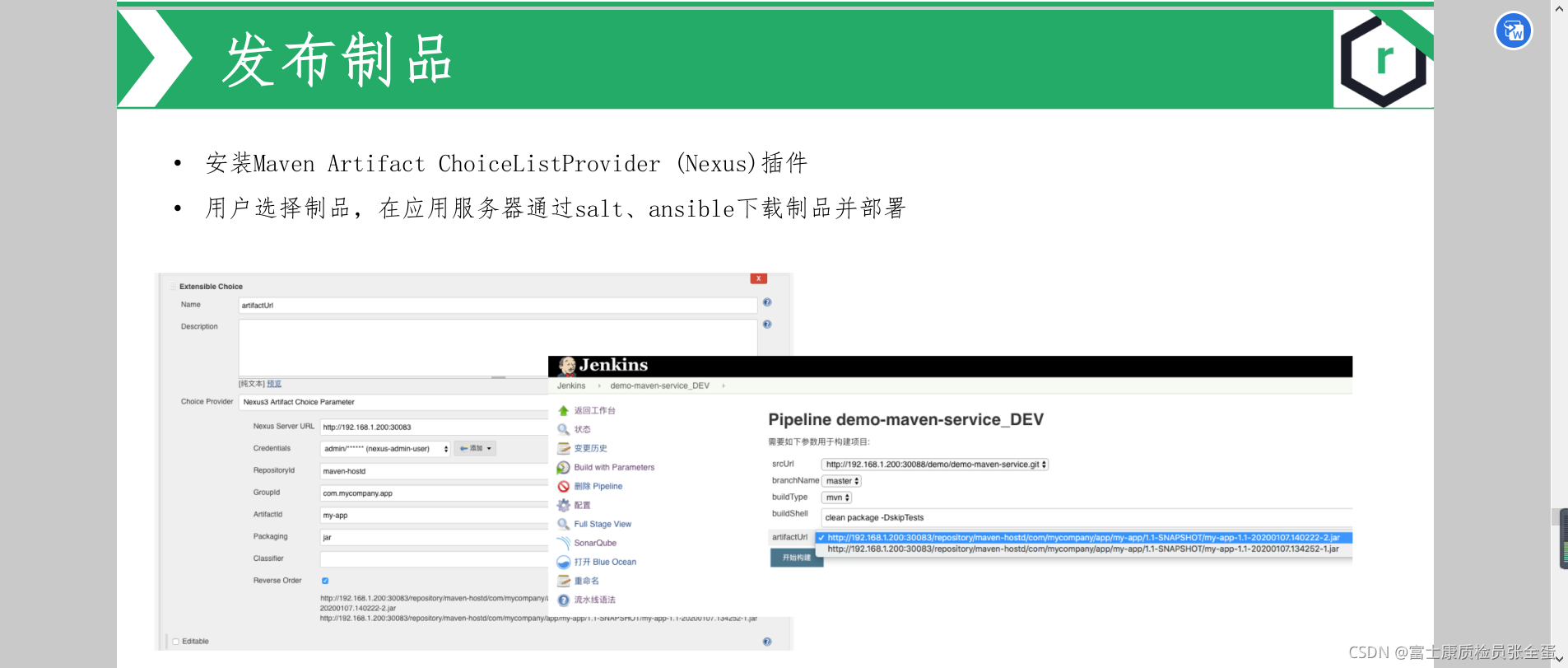Click the Jenkins butler logo

[567, 366]
